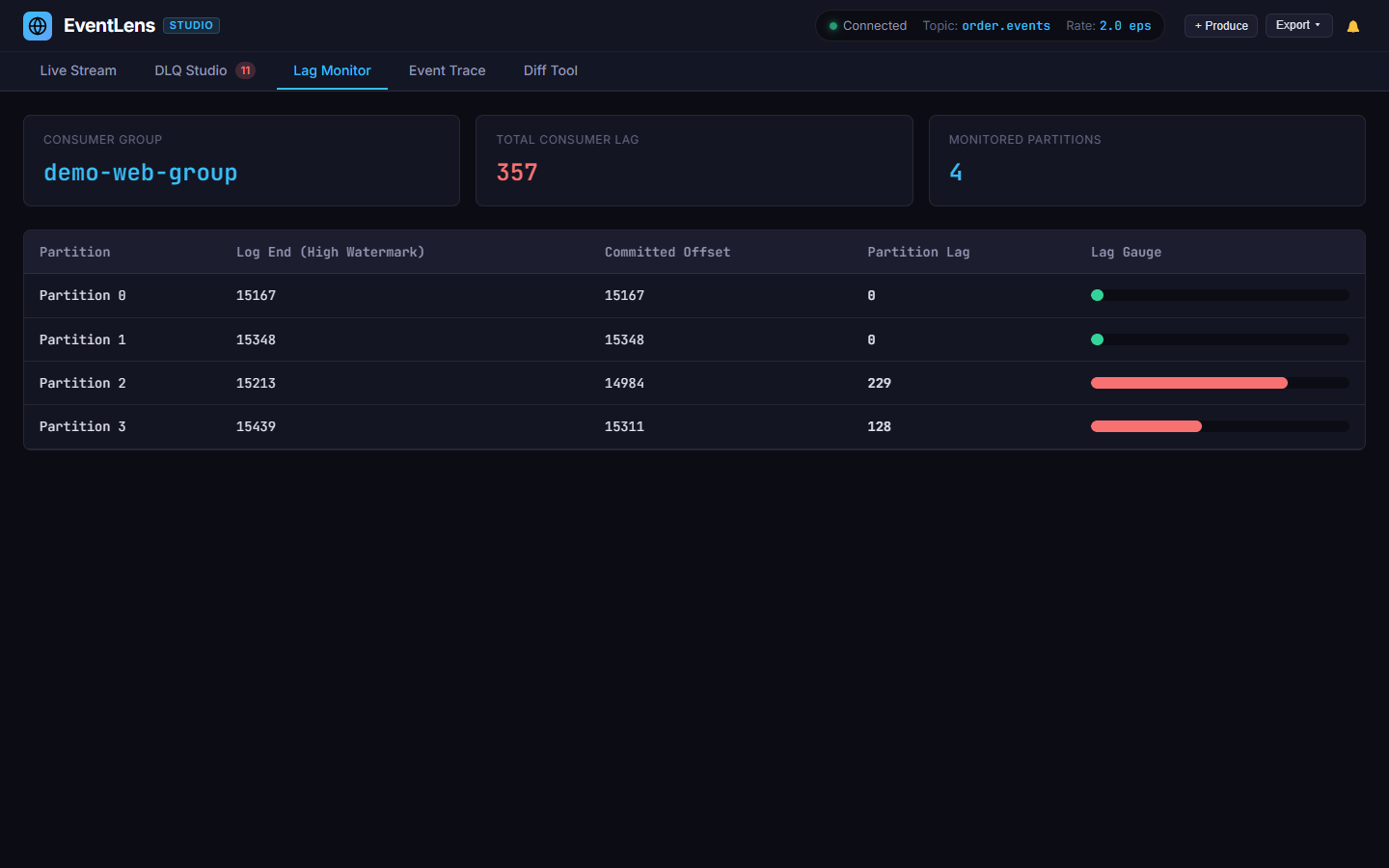Click the Committed Offset column header

coord(667,252)
